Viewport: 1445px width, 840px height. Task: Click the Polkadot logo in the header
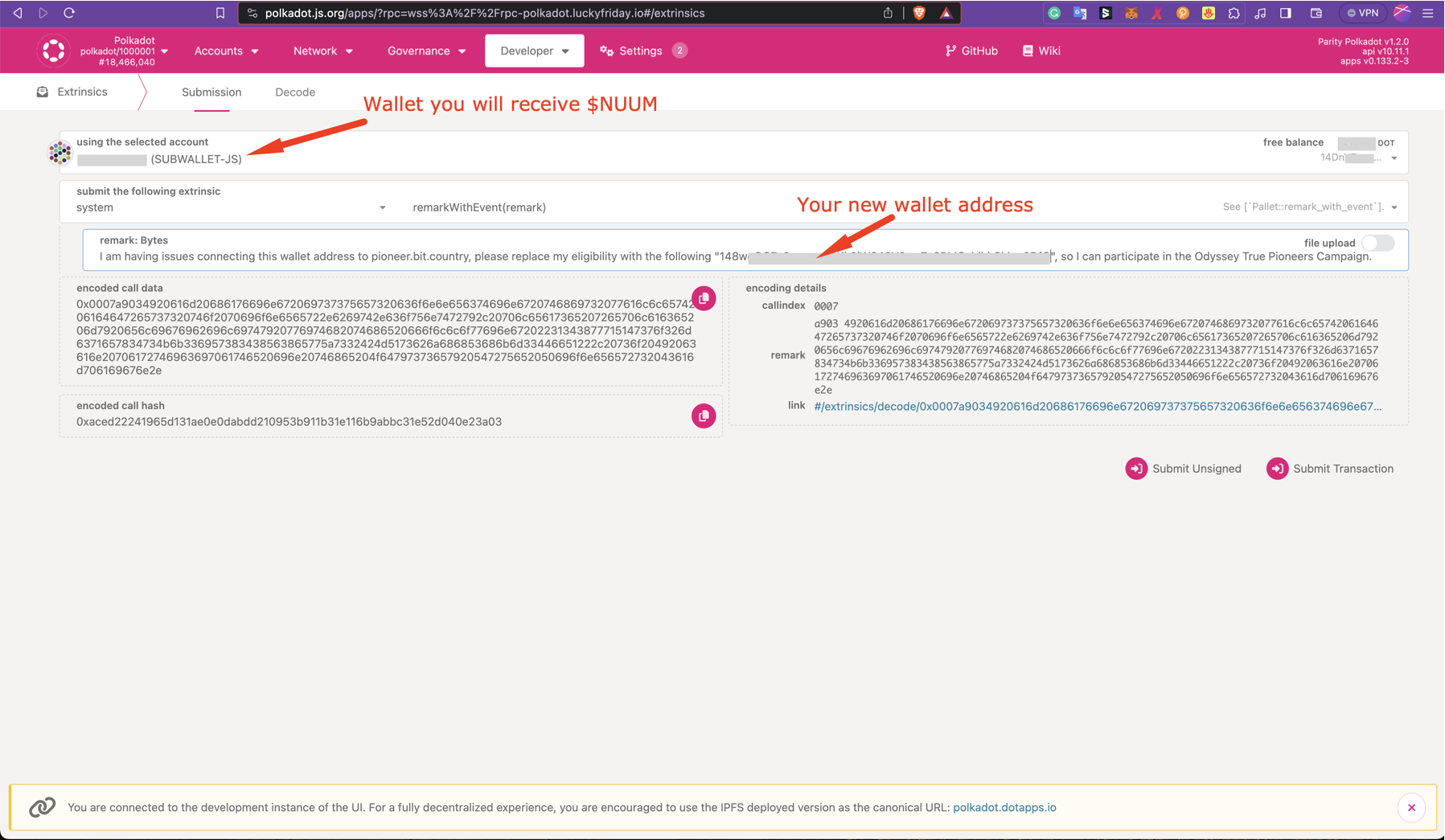(x=53, y=51)
